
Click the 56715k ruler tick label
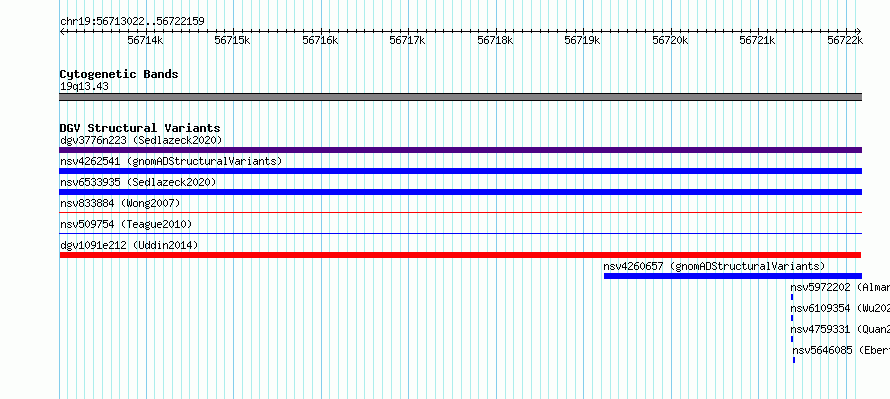(233, 40)
